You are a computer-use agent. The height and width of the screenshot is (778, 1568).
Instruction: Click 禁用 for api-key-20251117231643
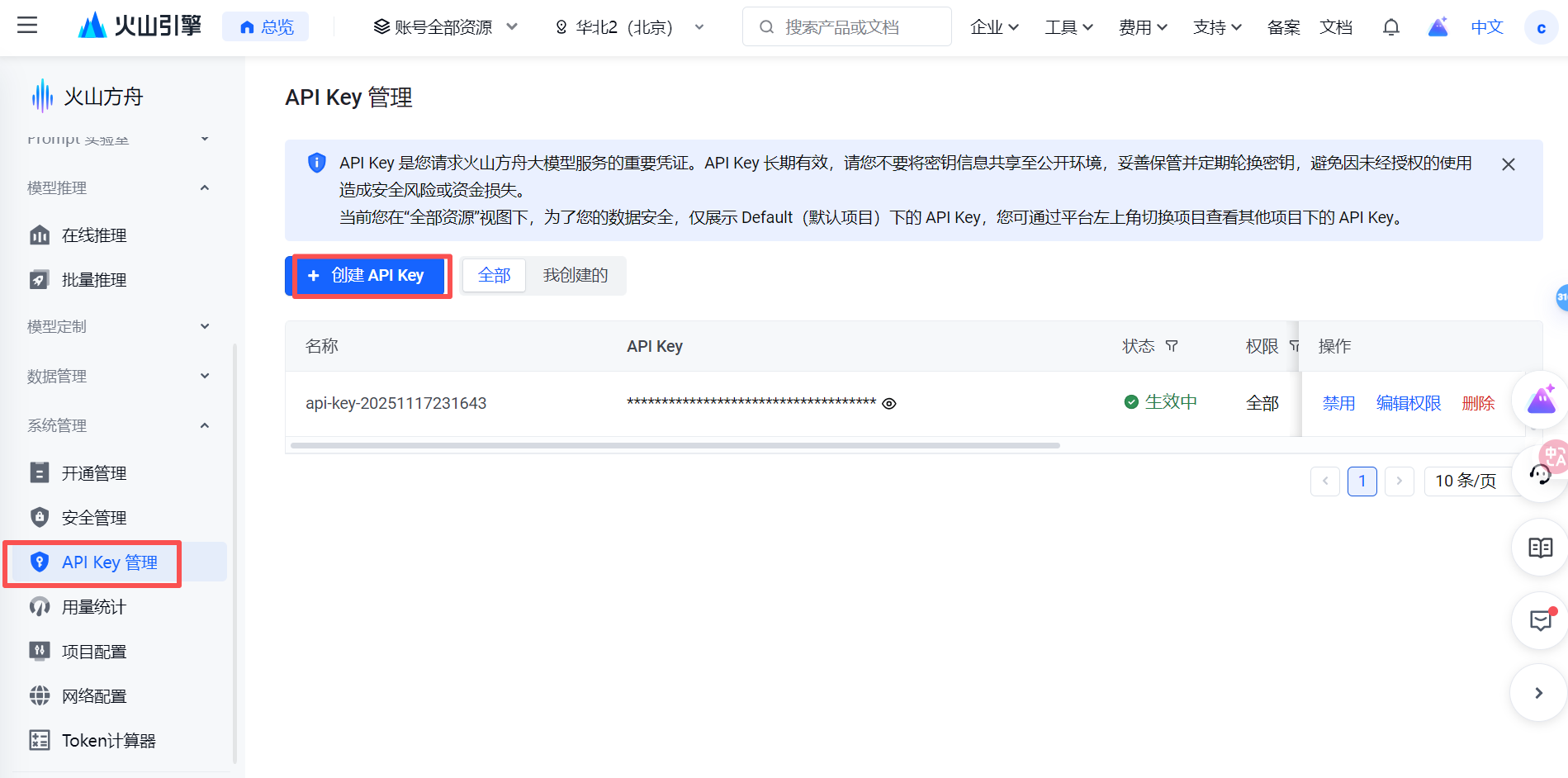pos(1338,403)
